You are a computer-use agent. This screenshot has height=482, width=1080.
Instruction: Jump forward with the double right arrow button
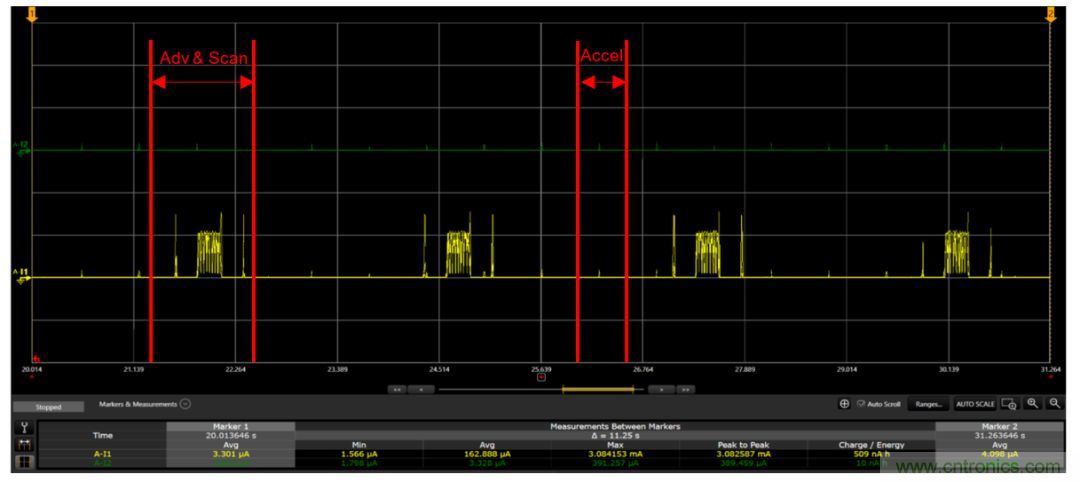(x=685, y=389)
